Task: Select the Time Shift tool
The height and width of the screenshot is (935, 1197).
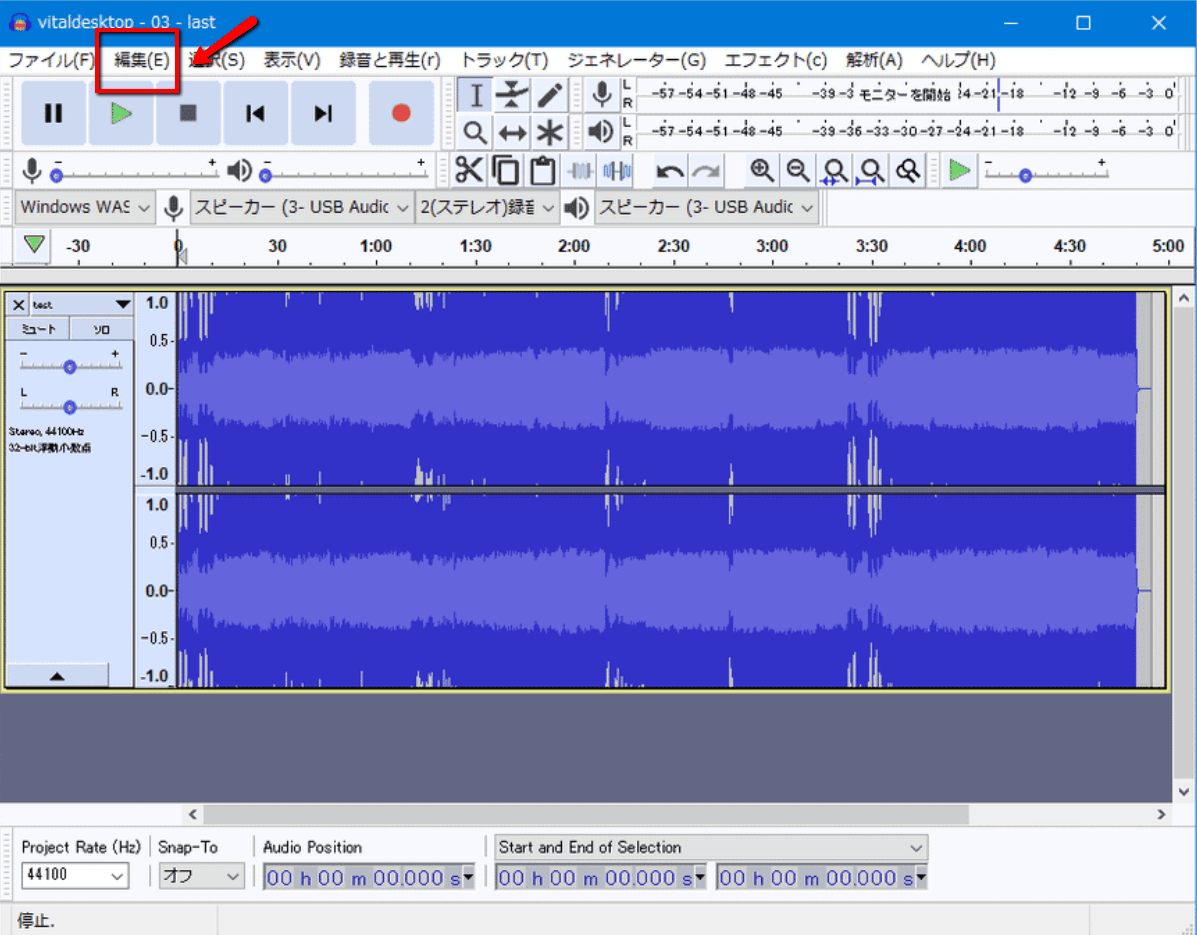Action: [512, 132]
